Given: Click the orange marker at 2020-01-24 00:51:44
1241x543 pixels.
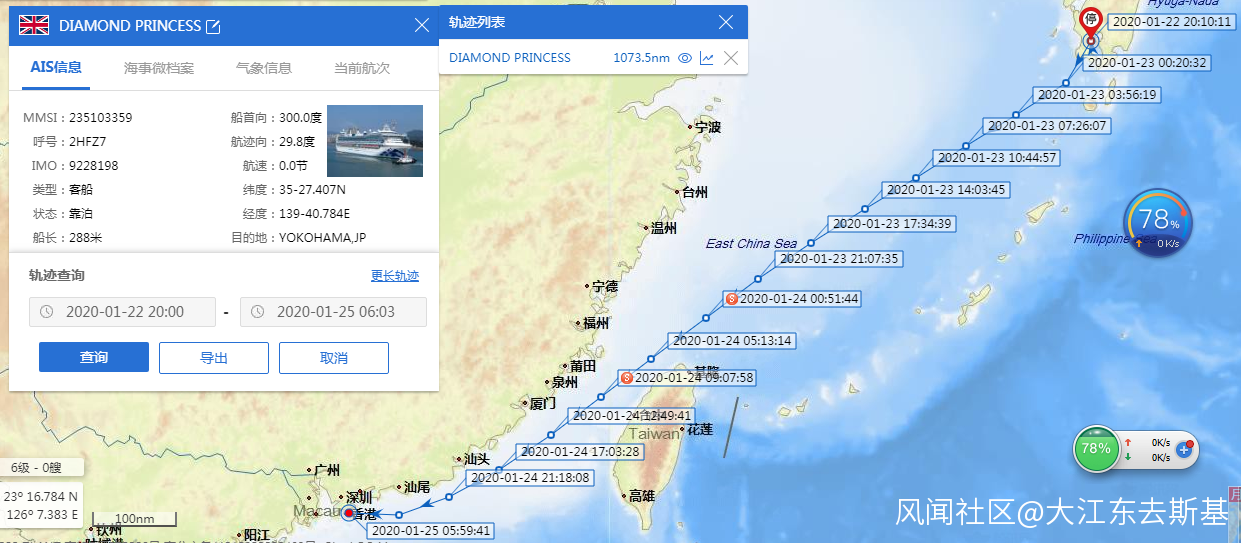Looking at the screenshot, I should tap(731, 298).
